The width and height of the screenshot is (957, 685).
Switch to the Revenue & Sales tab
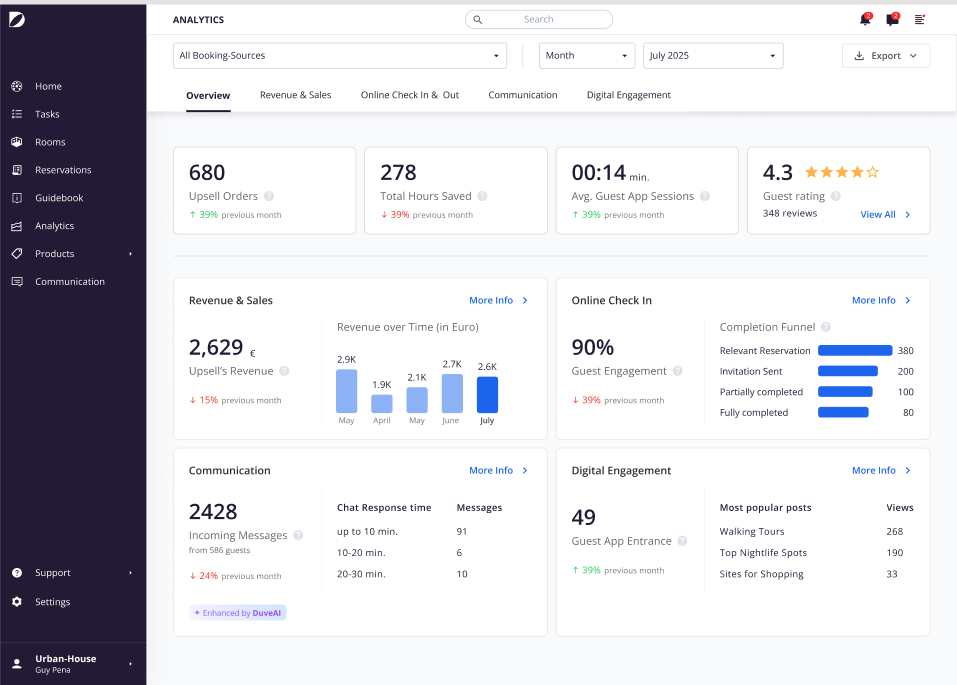[295, 95]
